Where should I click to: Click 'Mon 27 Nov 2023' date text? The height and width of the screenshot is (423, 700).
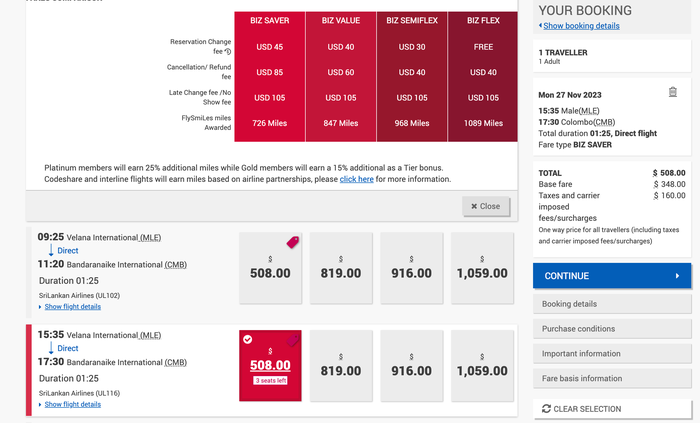(x=570, y=95)
